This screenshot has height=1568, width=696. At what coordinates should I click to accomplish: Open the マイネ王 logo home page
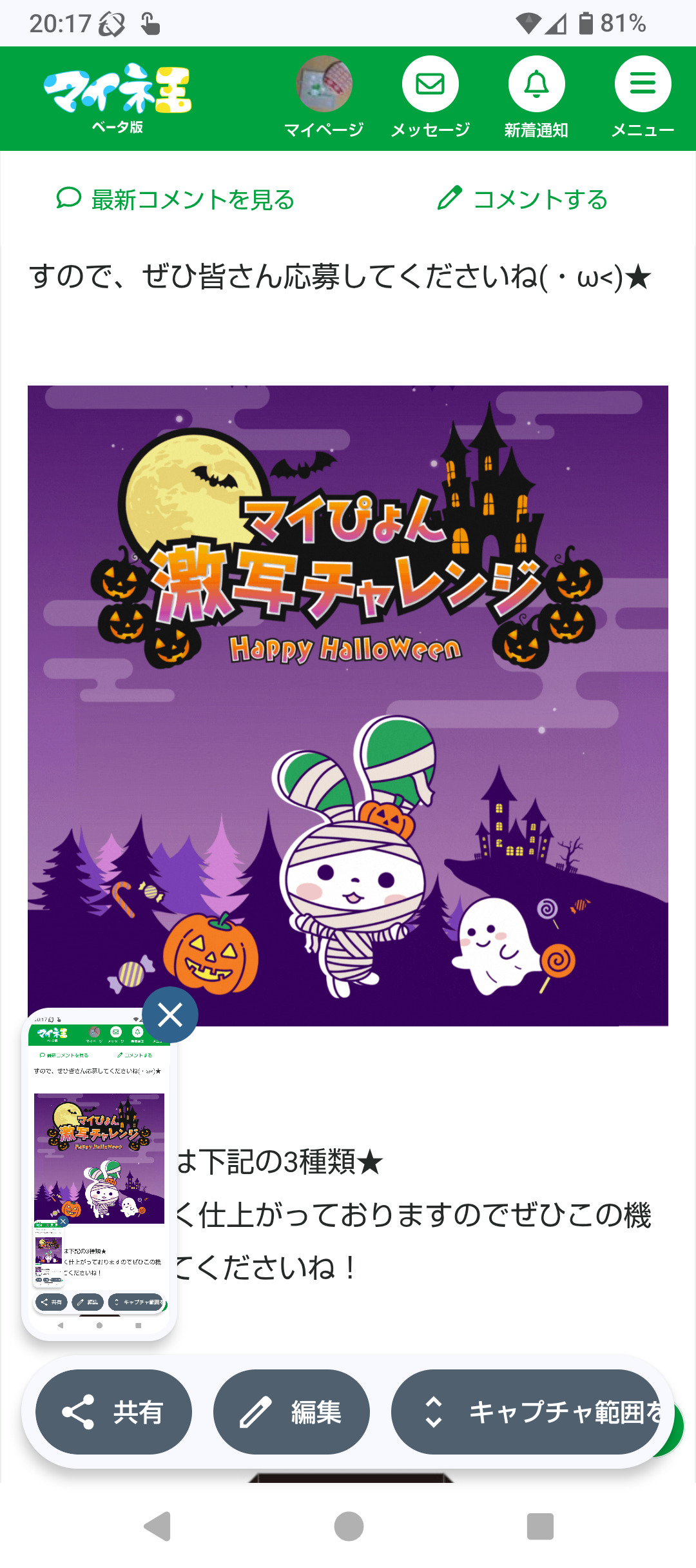click(x=117, y=98)
